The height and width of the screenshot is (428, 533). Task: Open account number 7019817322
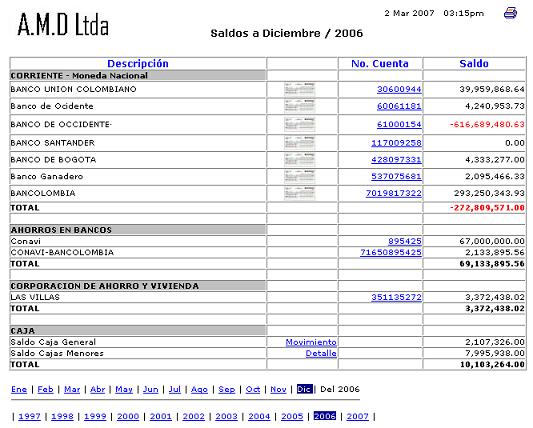click(x=394, y=193)
